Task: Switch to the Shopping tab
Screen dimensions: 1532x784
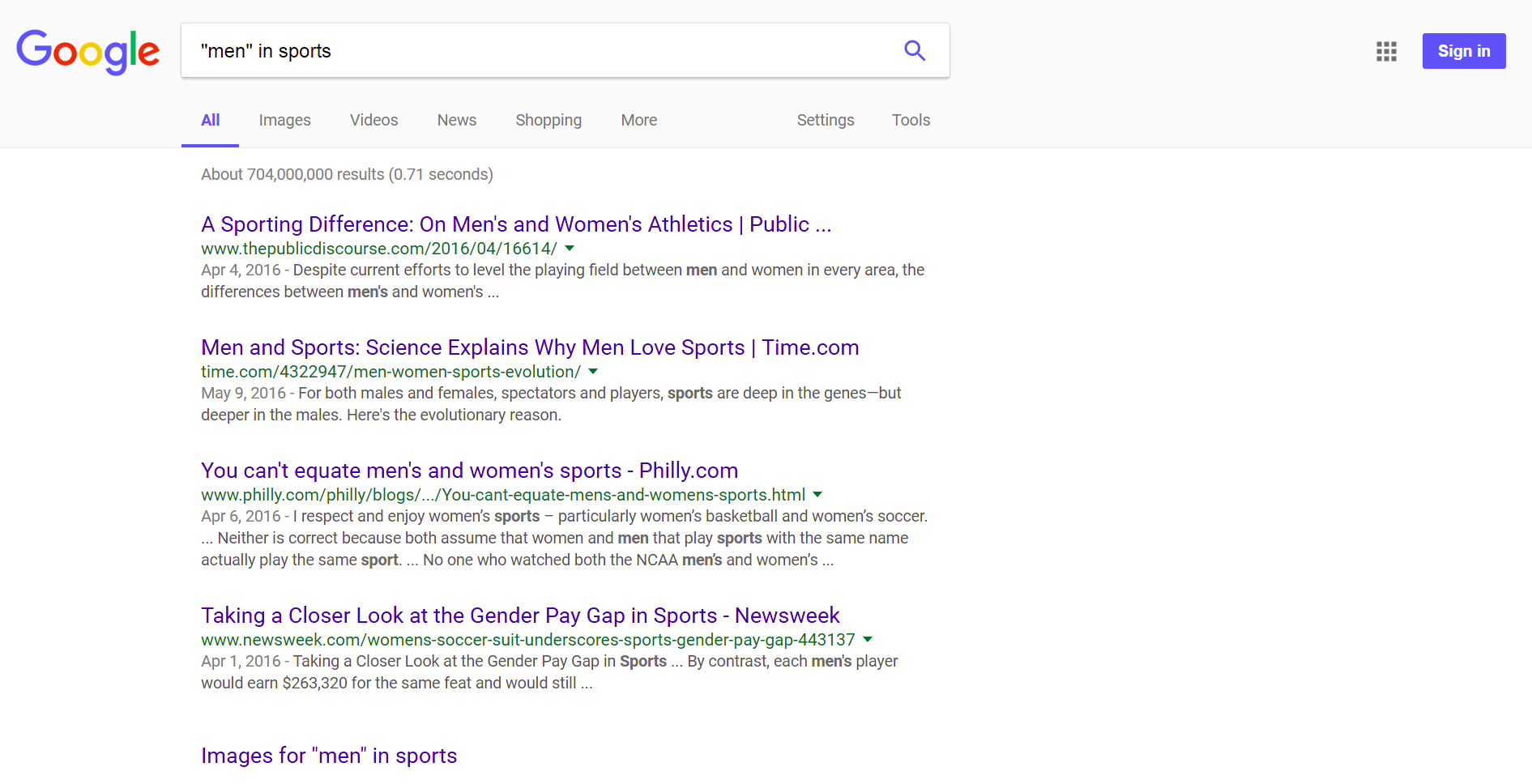Action: 548,120
